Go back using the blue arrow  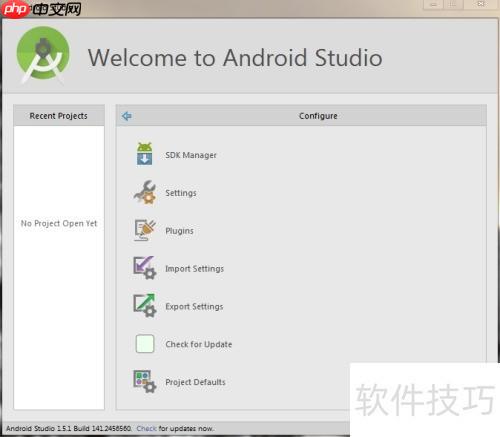click(x=127, y=116)
